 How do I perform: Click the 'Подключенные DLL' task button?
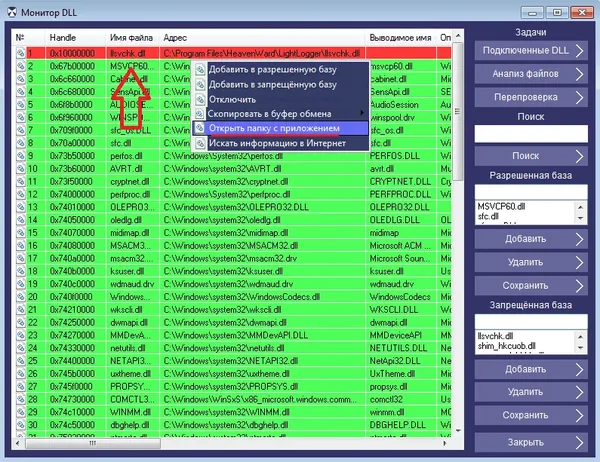click(531, 51)
